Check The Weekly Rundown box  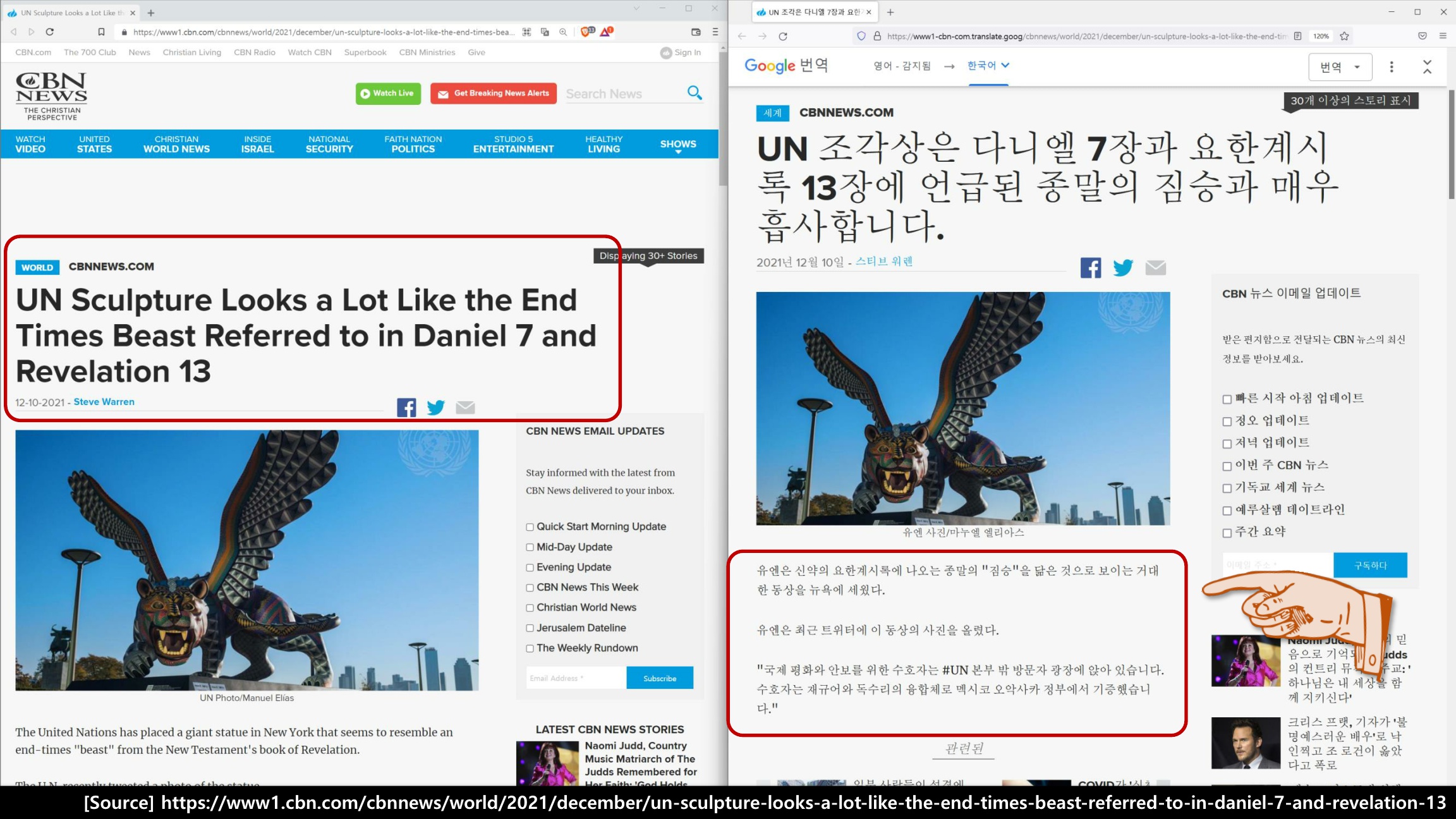(530, 648)
